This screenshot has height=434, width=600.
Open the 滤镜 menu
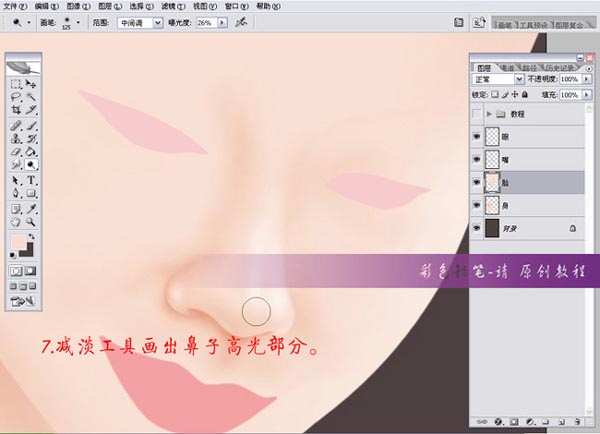173,6
